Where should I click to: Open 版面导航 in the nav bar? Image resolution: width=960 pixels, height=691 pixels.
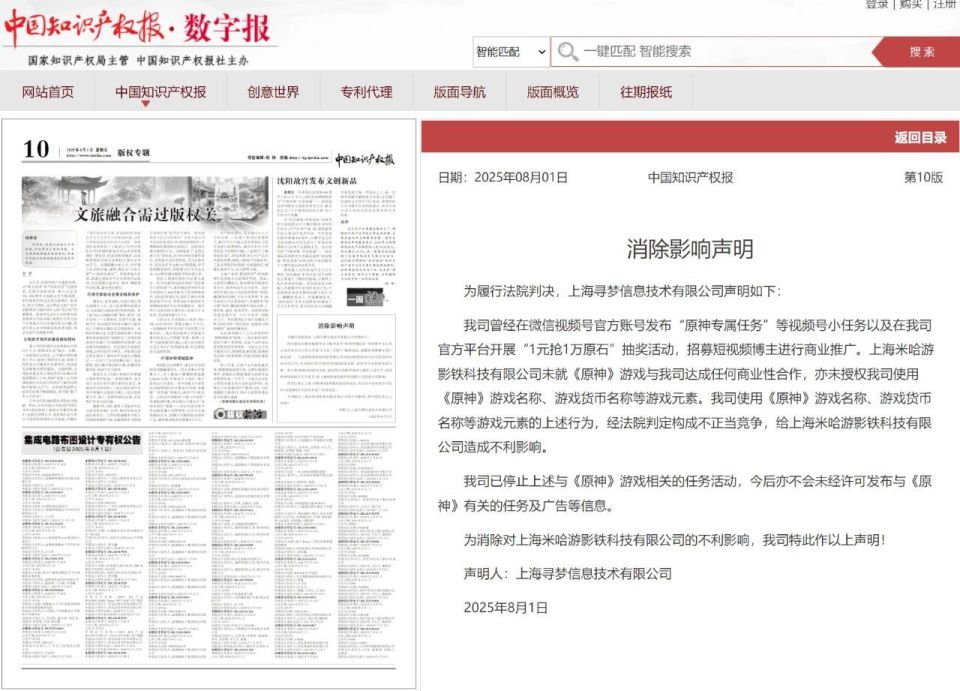click(459, 92)
